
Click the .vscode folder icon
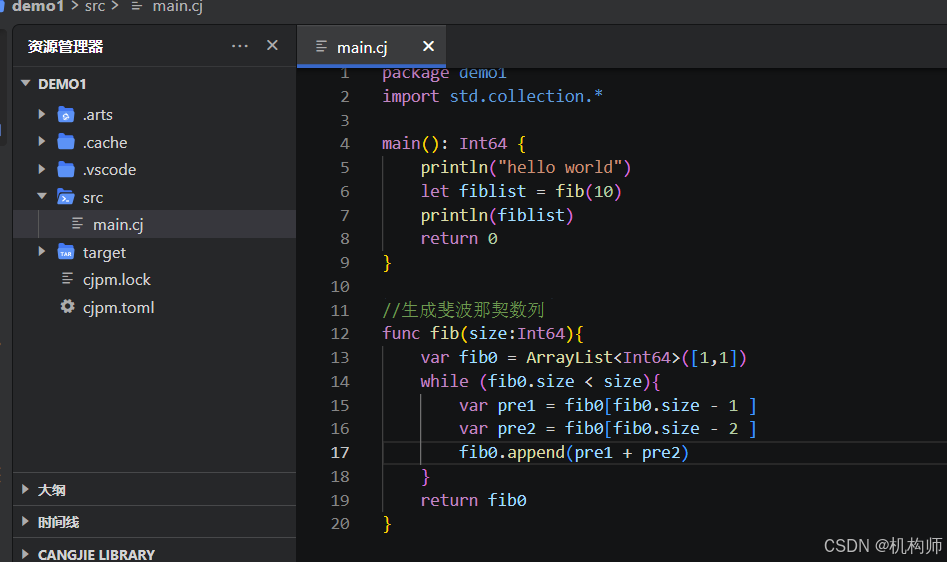point(66,169)
